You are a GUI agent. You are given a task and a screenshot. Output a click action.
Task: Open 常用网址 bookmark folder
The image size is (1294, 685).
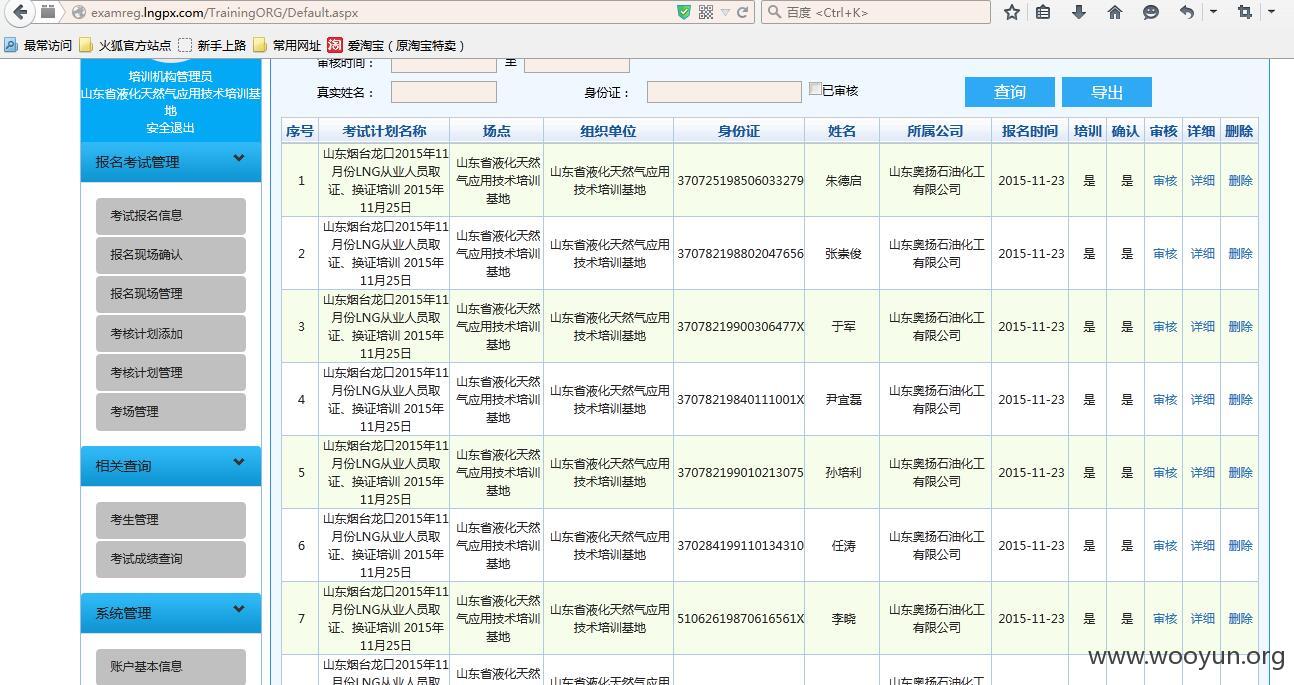[x=287, y=45]
